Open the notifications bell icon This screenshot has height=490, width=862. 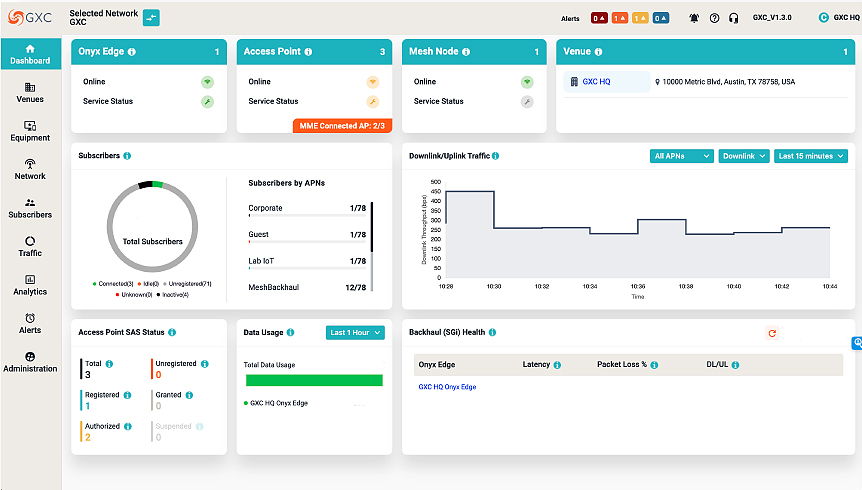pyautogui.click(x=695, y=18)
